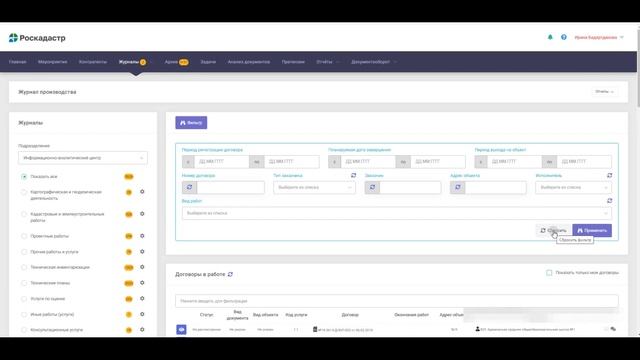Open gear settings for Прочие работы и услуги
640x360 pixels.
pyautogui.click(x=142, y=251)
